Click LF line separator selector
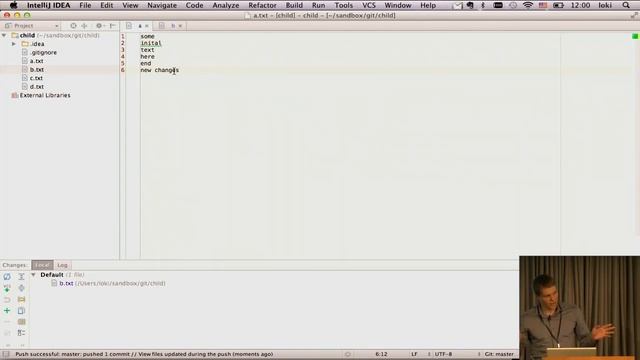 [x=414, y=354]
